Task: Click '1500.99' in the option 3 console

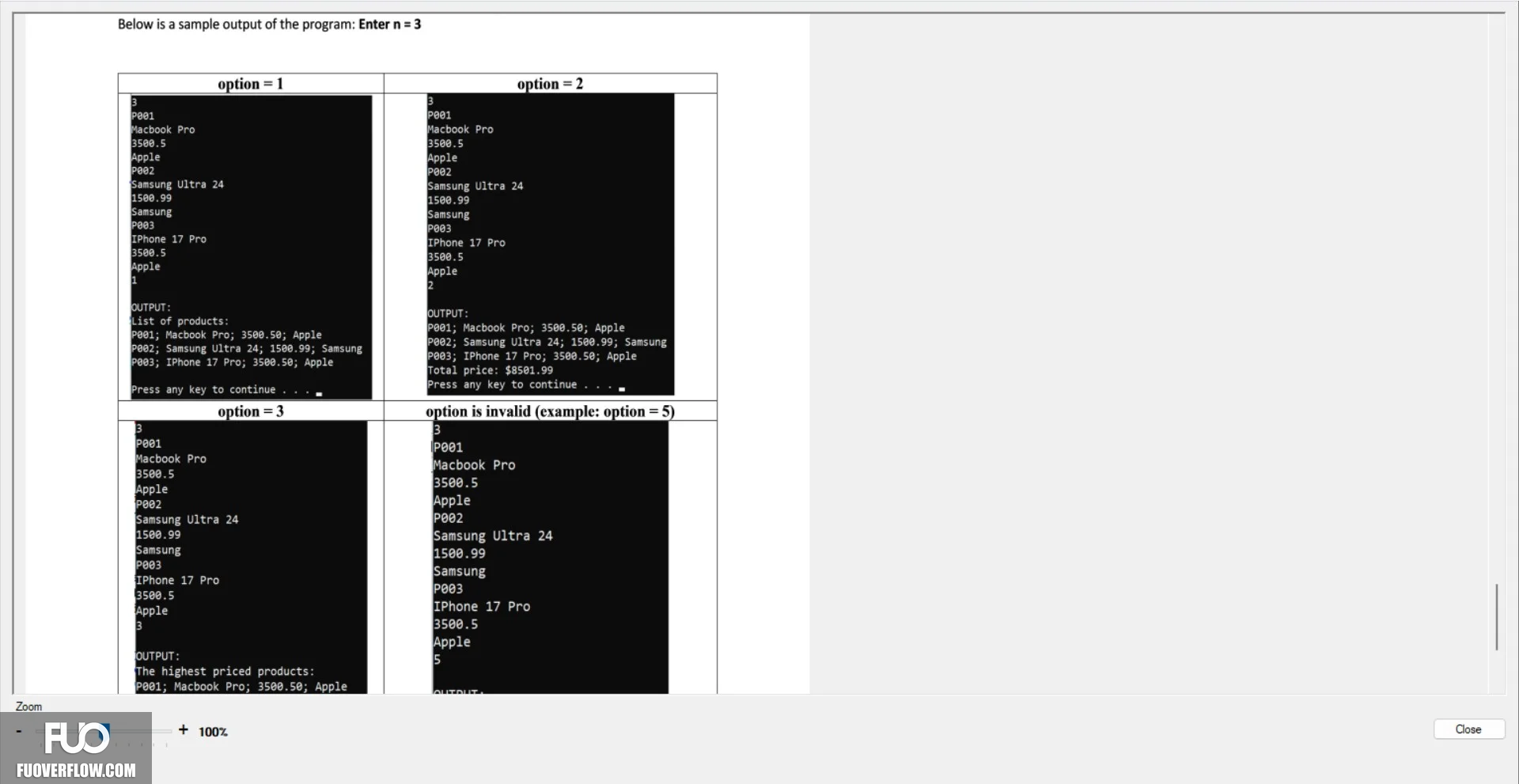Action: [x=158, y=535]
